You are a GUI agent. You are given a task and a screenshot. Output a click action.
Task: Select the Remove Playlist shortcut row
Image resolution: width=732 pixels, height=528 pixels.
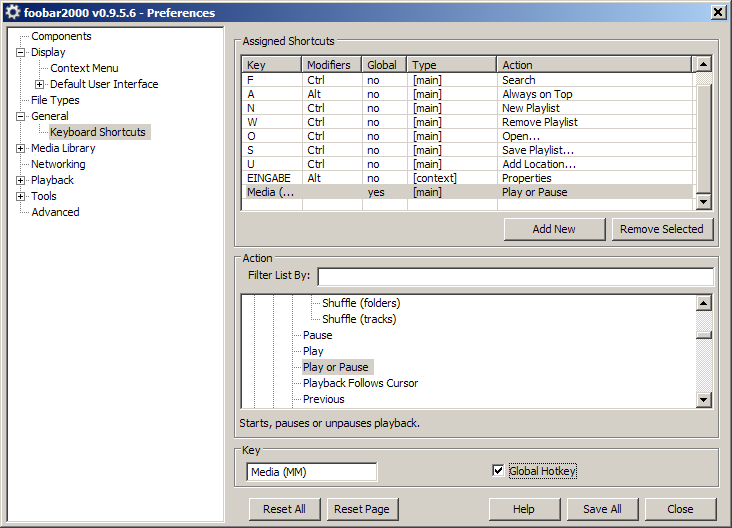click(468, 122)
